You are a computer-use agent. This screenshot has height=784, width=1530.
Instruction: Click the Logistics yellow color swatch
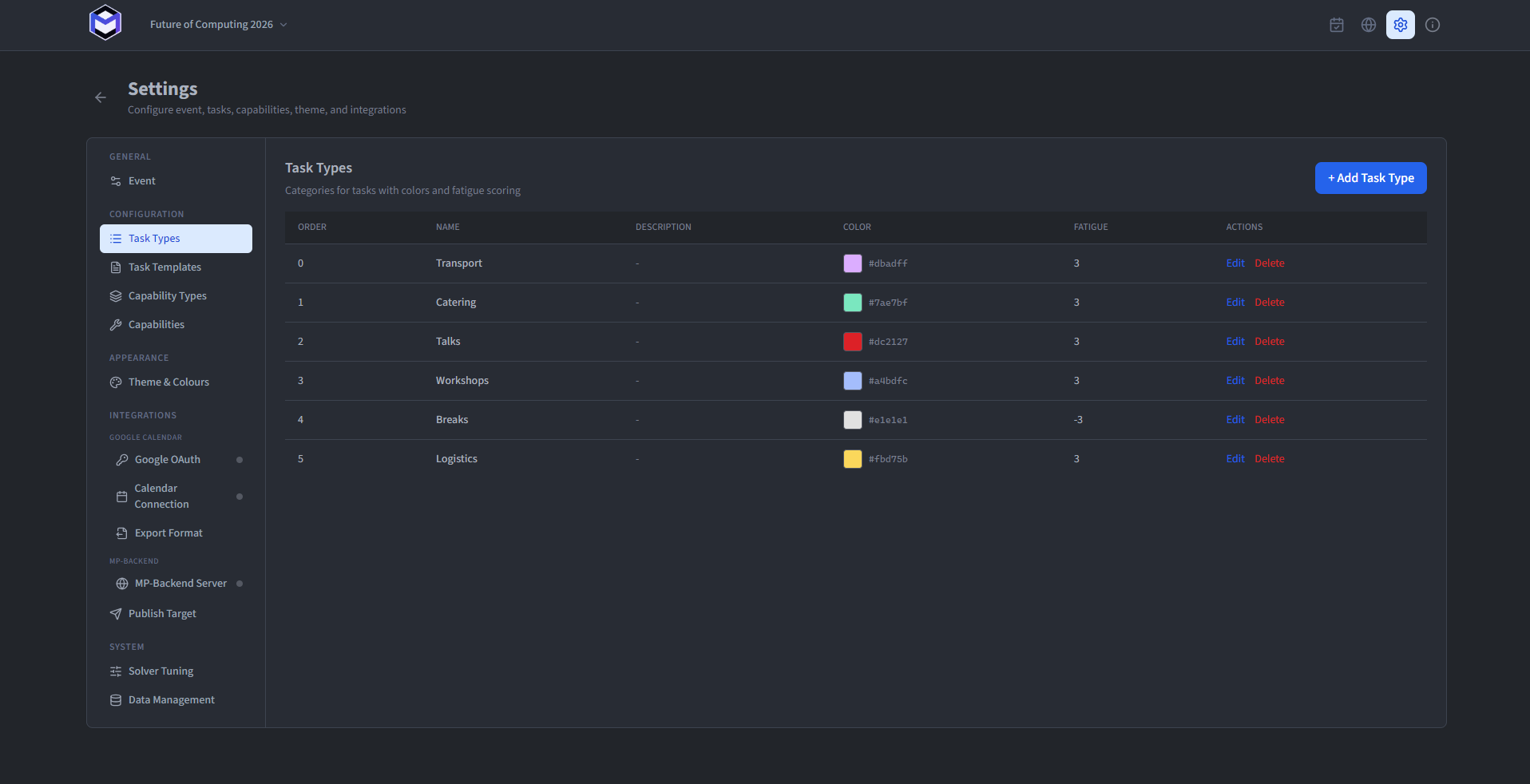(853, 459)
